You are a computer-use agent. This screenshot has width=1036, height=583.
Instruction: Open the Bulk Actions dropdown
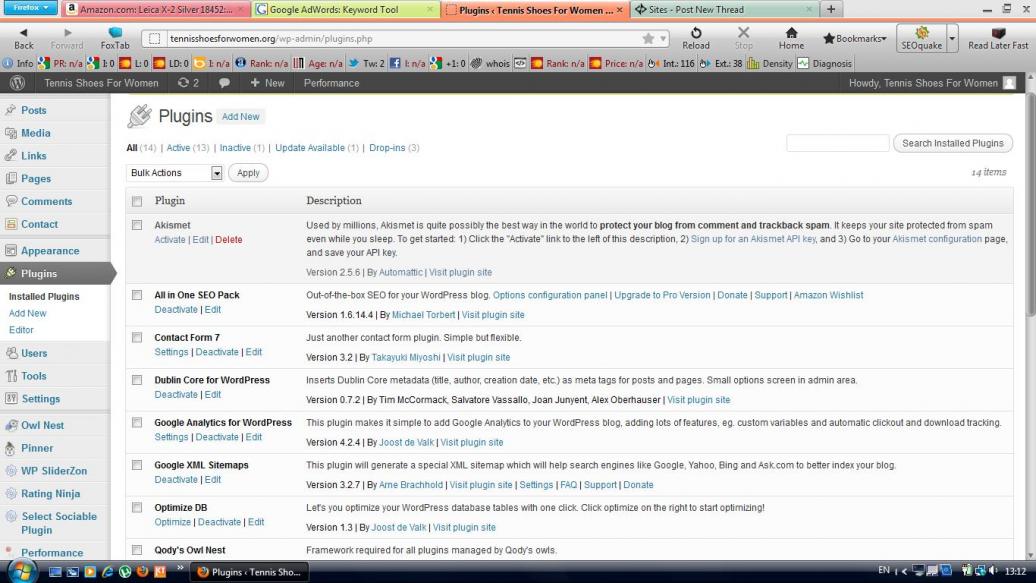pyautogui.click(x=174, y=173)
